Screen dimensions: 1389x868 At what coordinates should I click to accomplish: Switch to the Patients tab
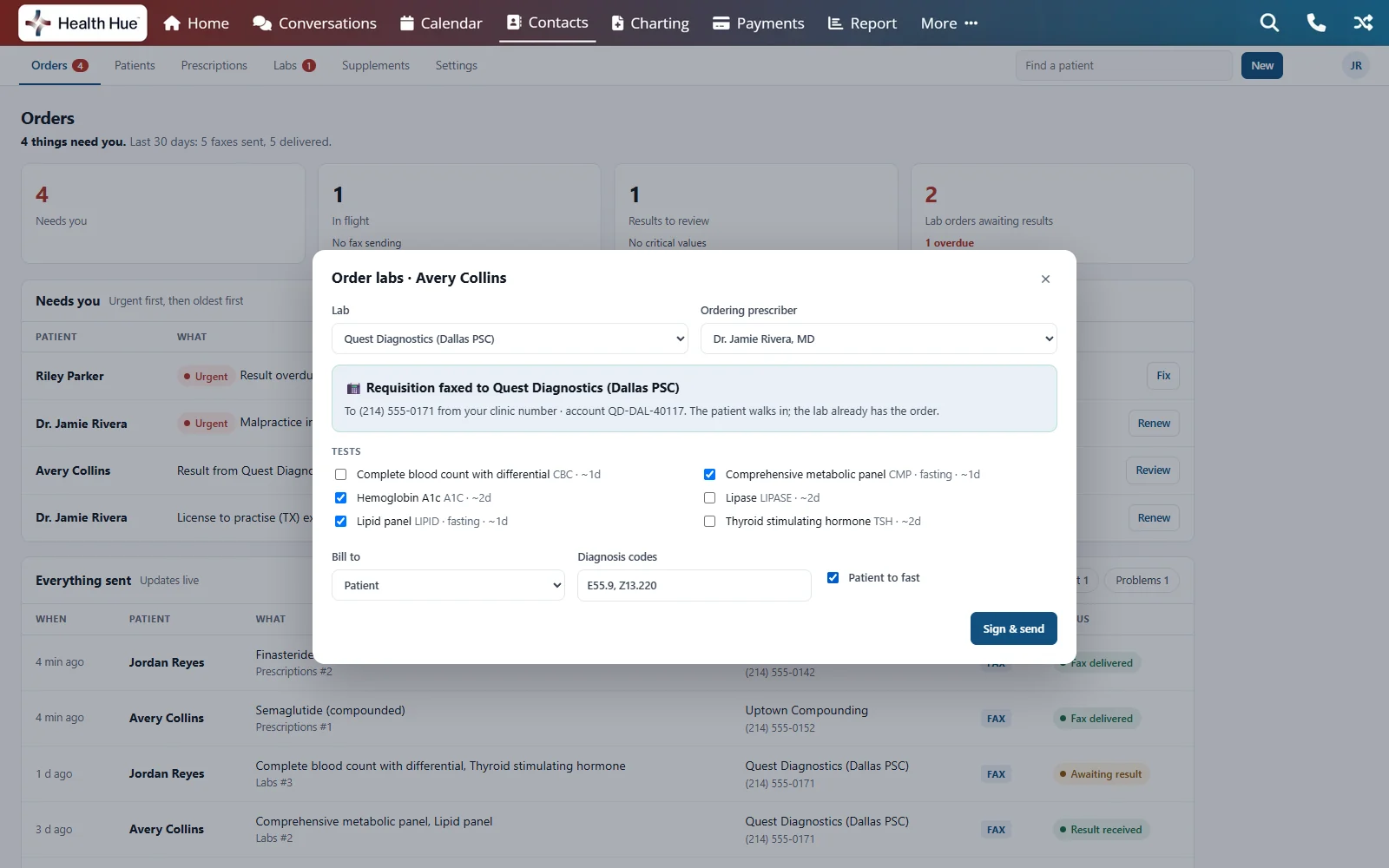pyautogui.click(x=135, y=66)
